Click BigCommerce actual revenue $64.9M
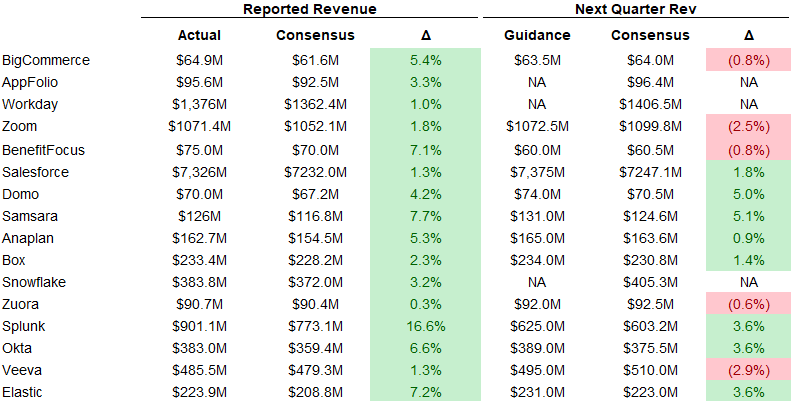This screenshot has width=791, height=401. (x=199, y=61)
